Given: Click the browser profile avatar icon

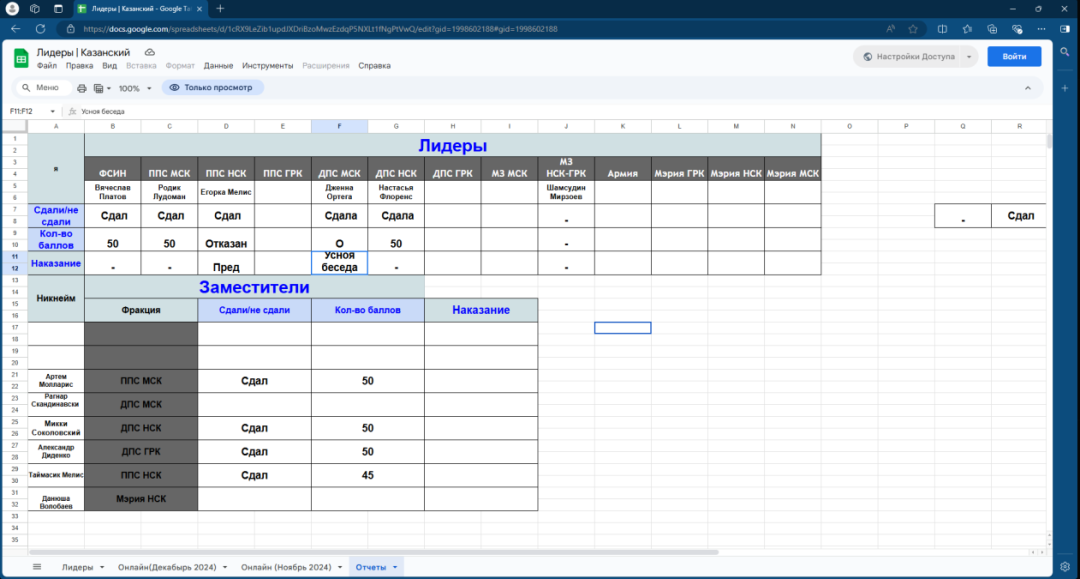Looking at the screenshot, I should coord(12,9).
